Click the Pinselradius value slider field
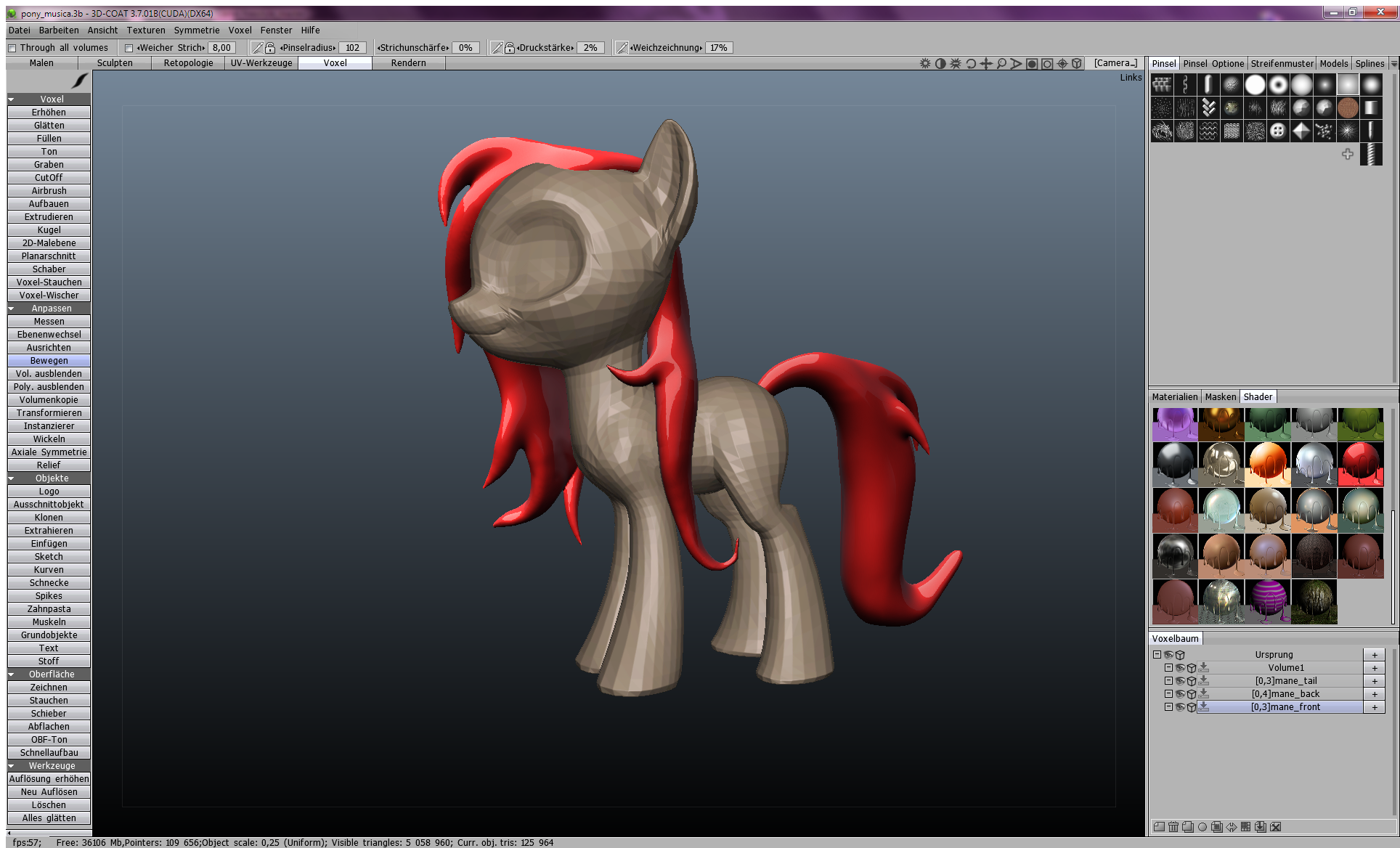The height and width of the screenshot is (848, 1400). coord(352,48)
